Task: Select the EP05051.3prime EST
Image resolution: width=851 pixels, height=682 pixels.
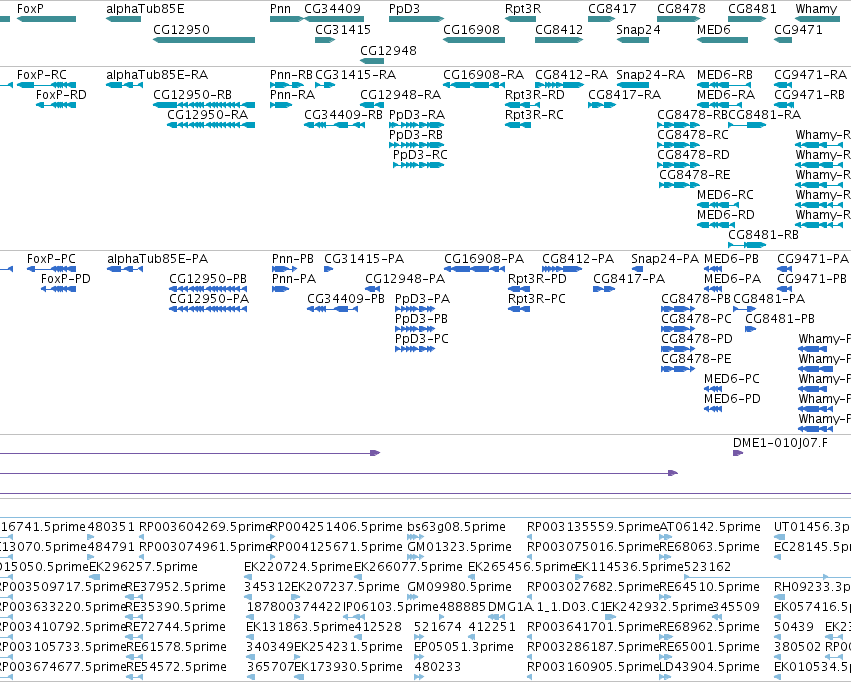Action: coord(417,656)
